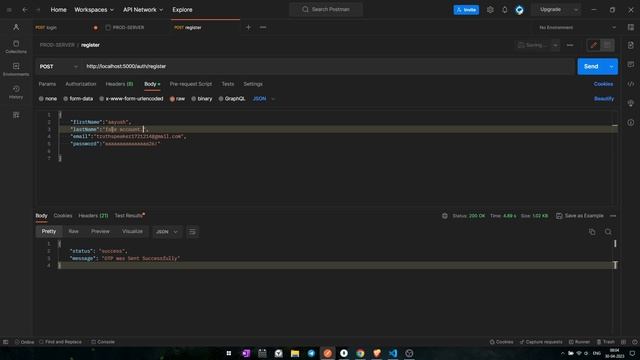
Task: Expand the Workspaces menu
Action: (x=94, y=9)
